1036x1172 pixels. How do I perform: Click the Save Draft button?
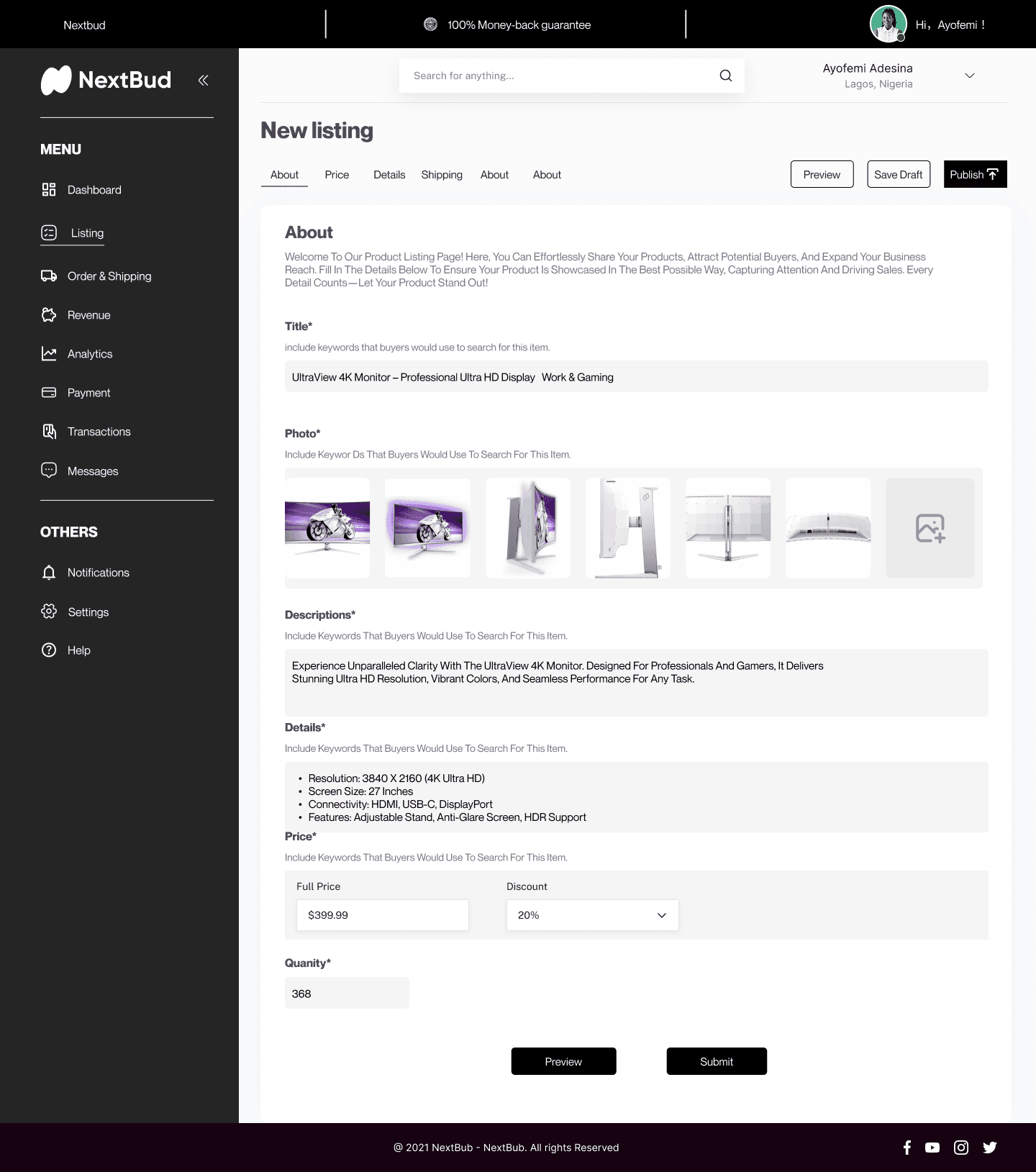899,174
